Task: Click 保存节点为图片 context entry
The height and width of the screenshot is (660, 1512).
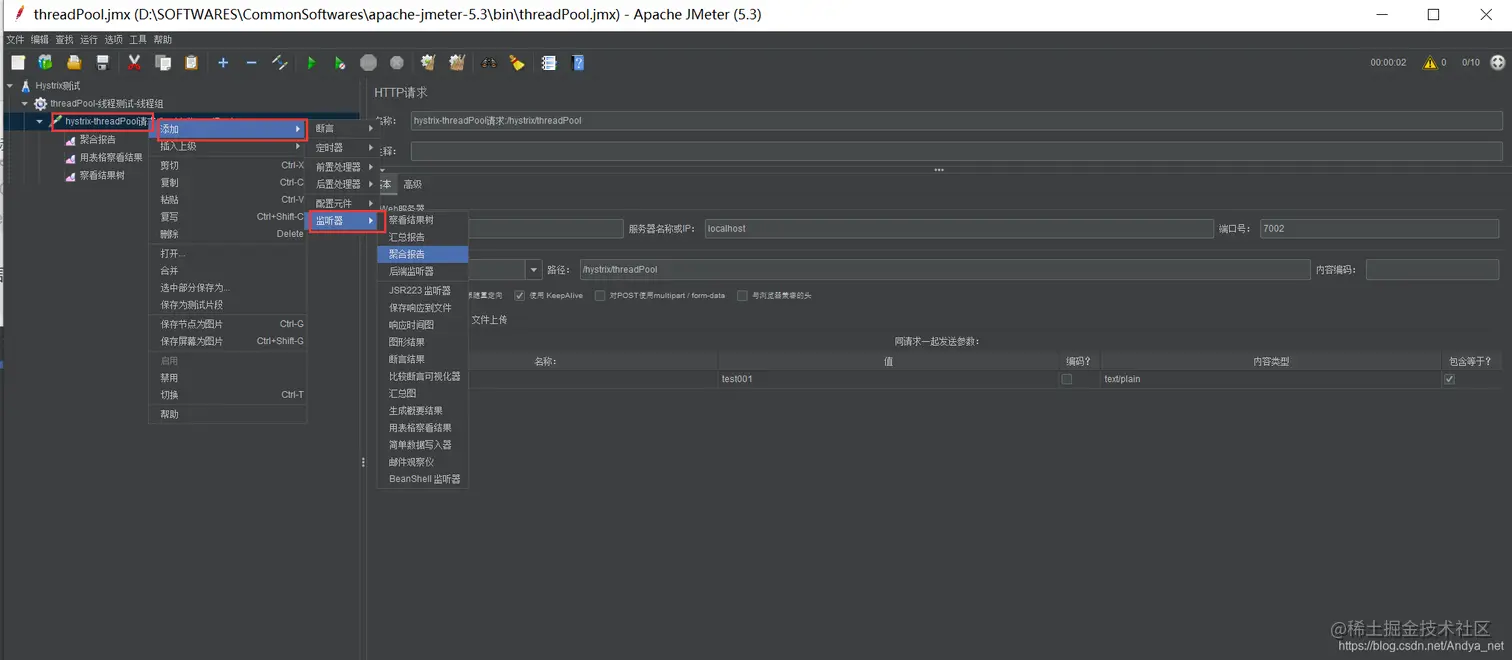Action: (x=228, y=325)
